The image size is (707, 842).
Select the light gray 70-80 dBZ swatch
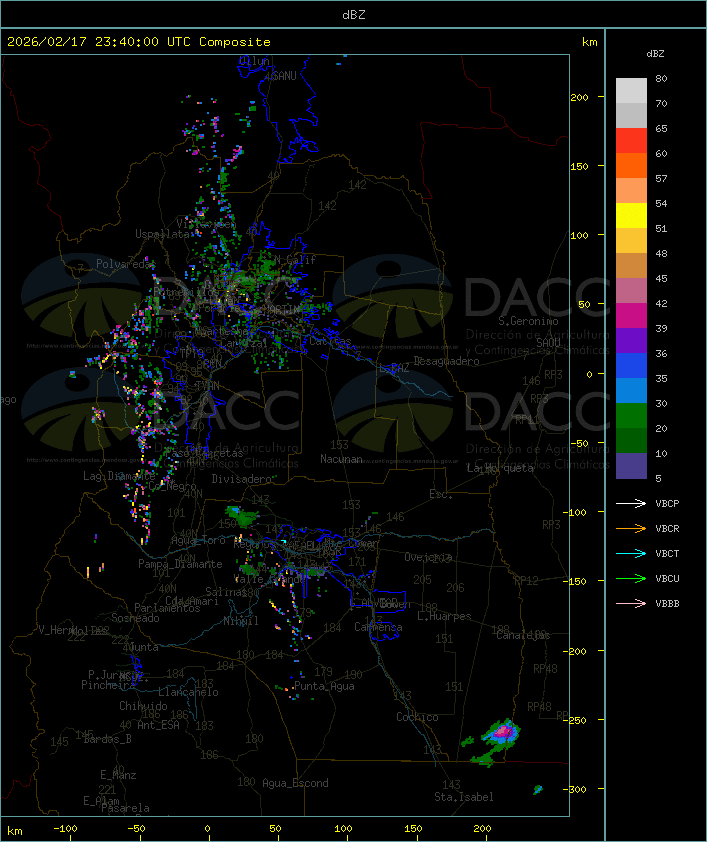[x=631, y=90]
